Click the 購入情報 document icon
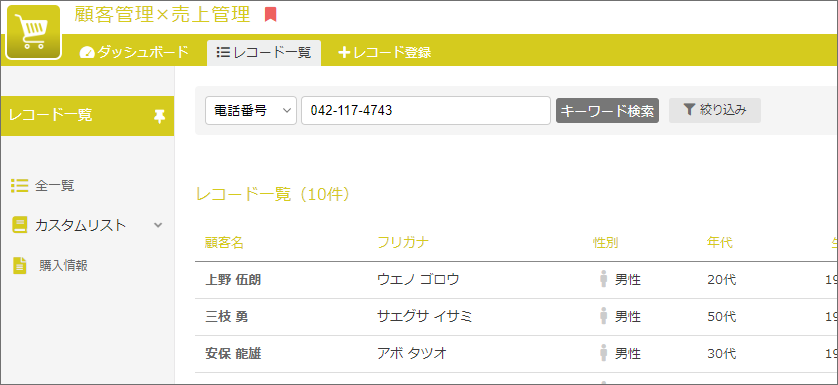 pyautogui.click(x=20, y=265)
